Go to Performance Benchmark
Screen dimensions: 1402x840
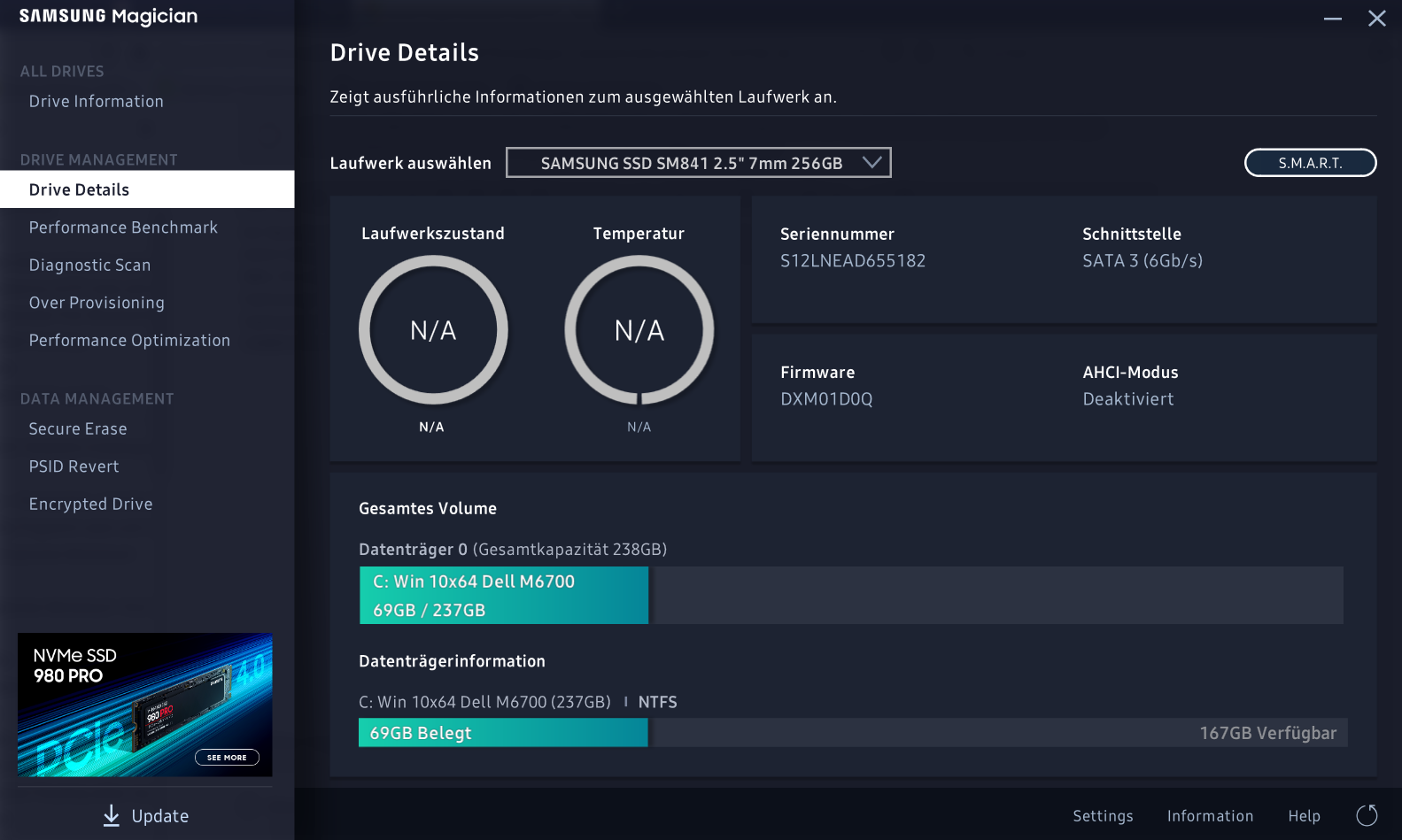coord(123,227)
